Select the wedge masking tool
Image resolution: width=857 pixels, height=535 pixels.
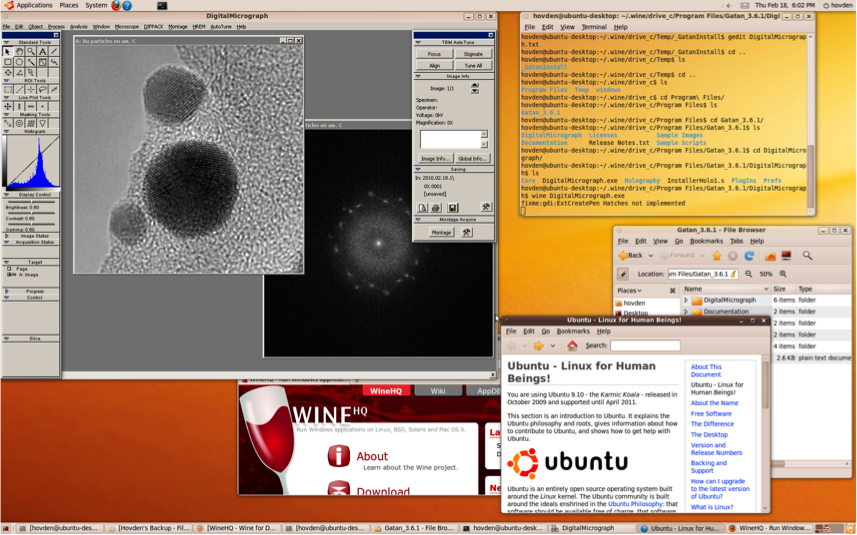[43, 124]
